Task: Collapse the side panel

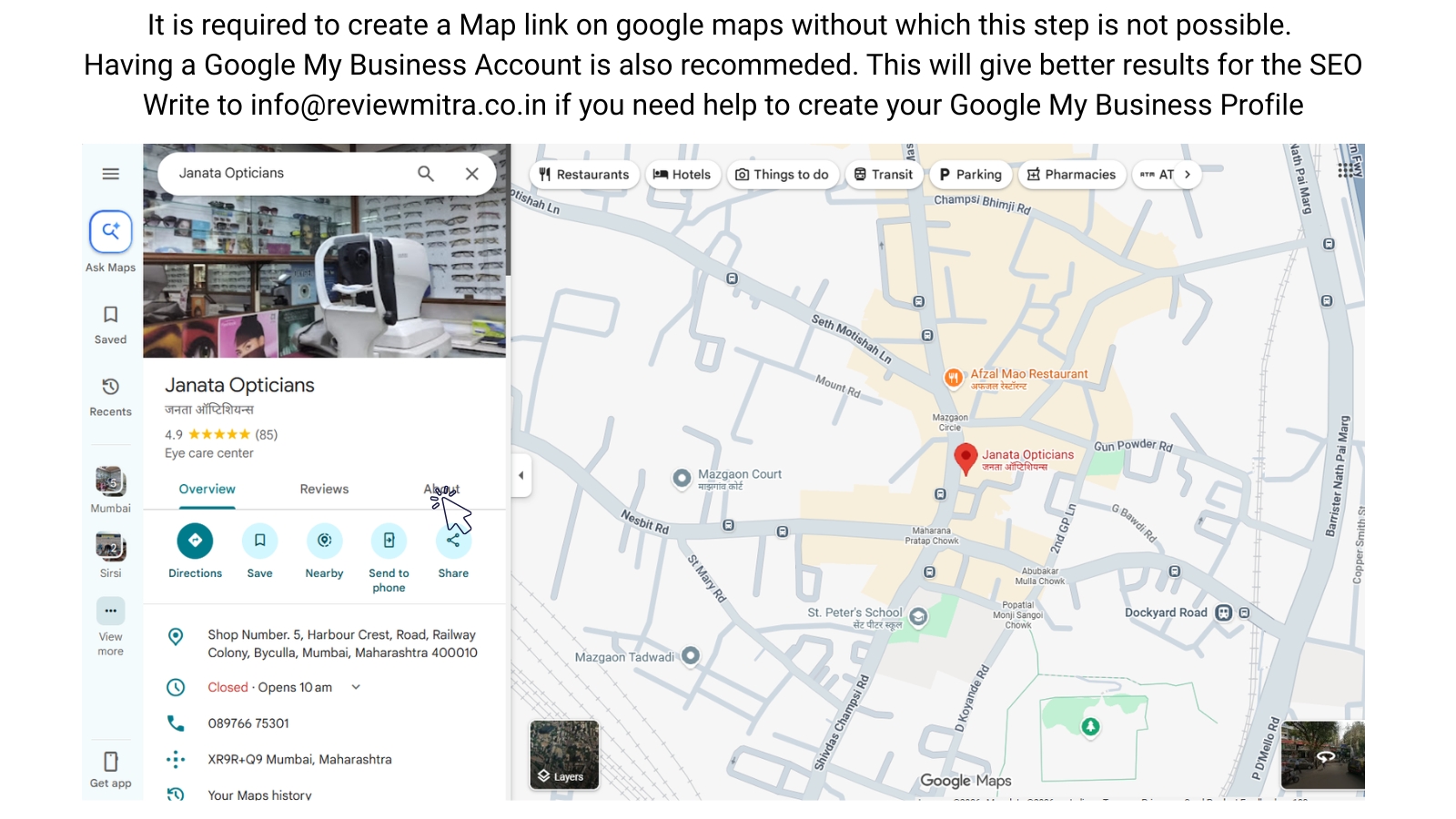Action: click(x=521, y=475)
